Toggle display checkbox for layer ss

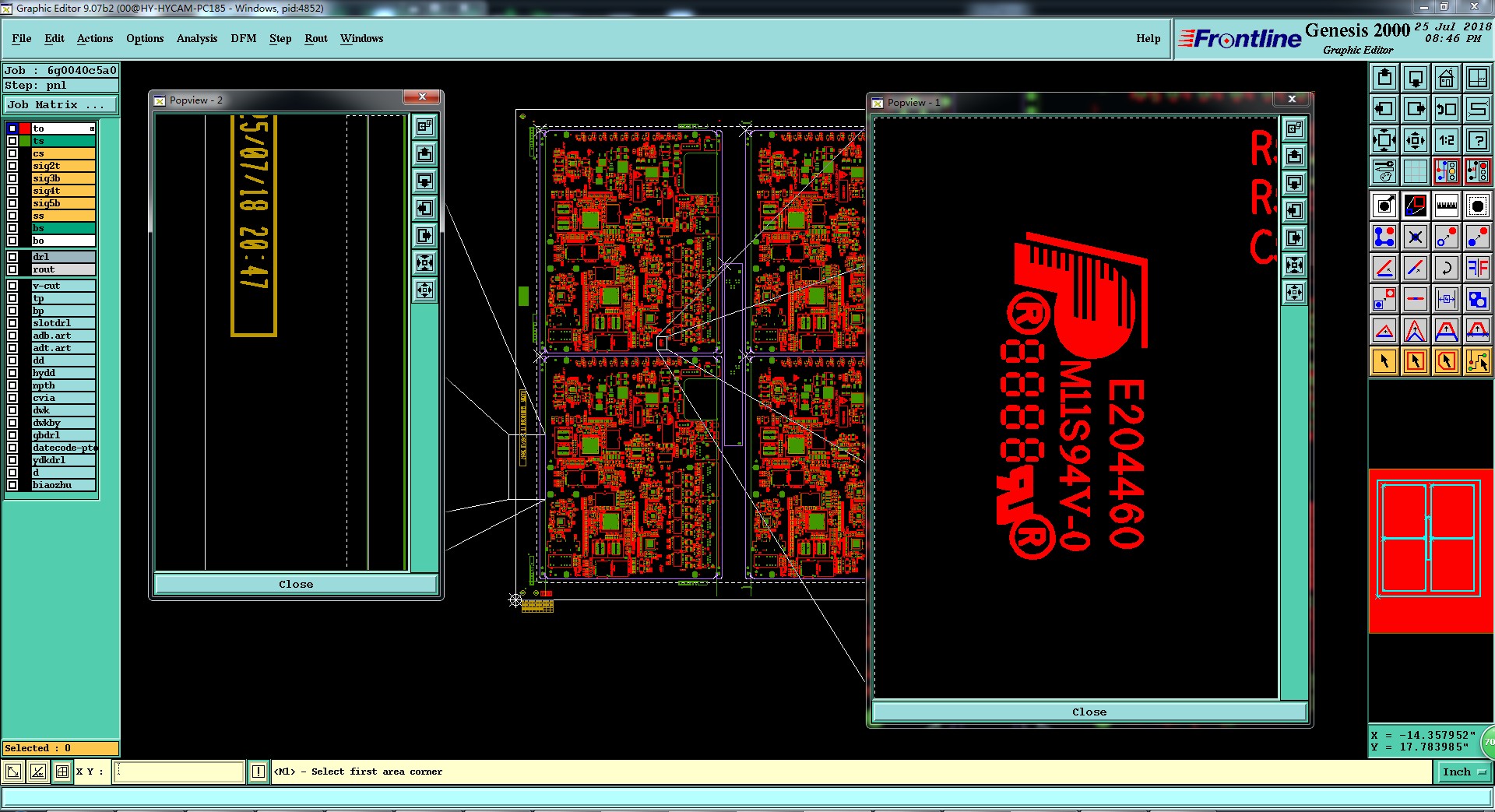(x=12, y=216)
